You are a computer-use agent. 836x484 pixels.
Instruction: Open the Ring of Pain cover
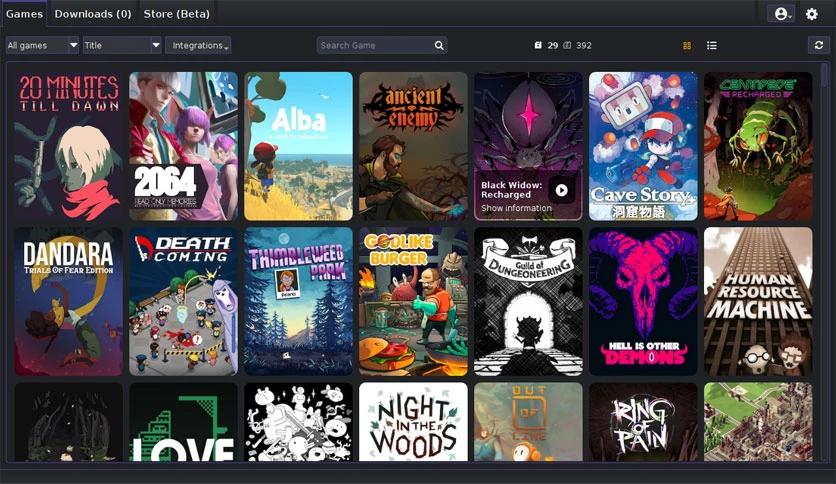[643, 422]
